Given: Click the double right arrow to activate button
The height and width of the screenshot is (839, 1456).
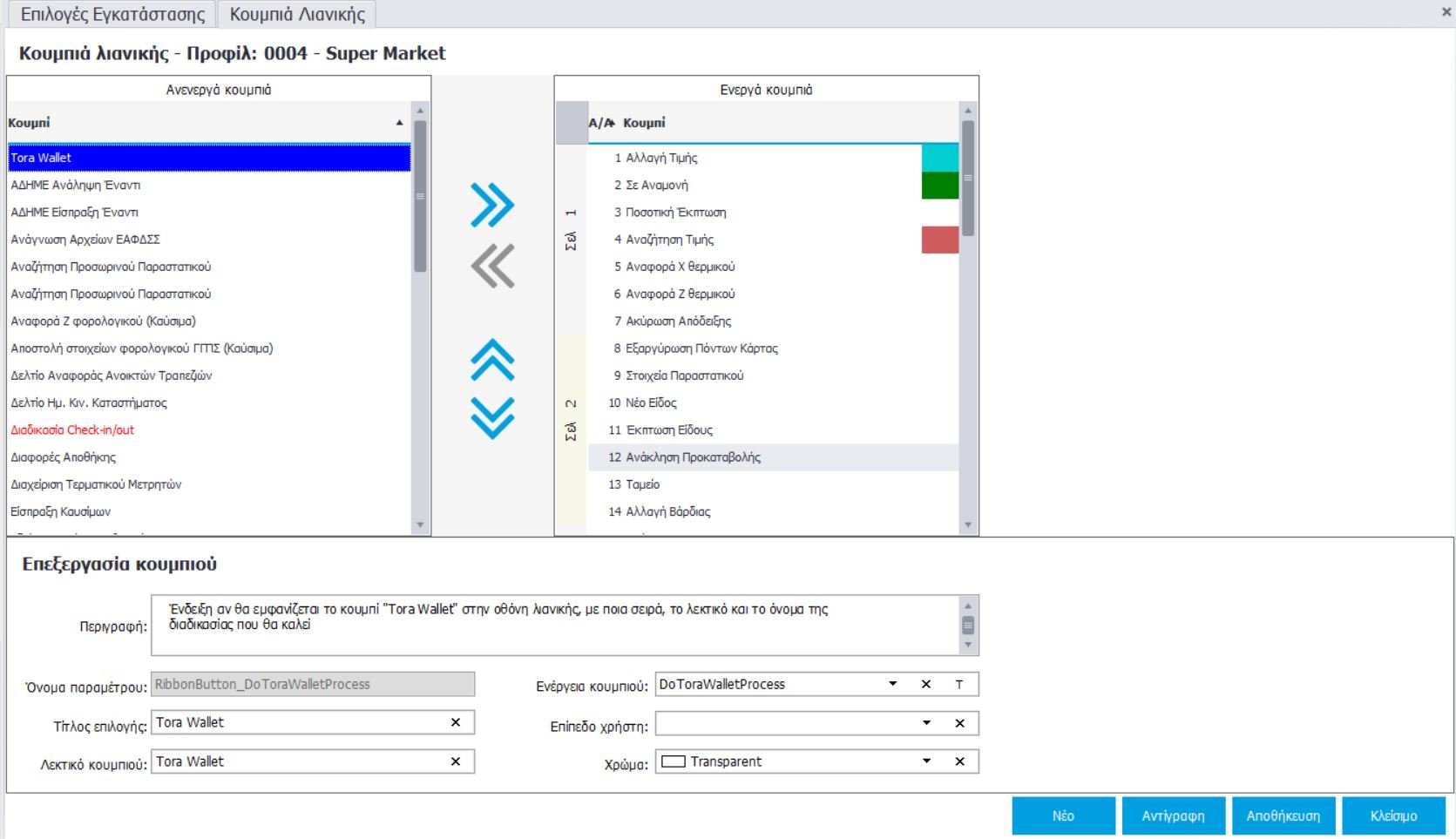Looking at the screenshot, I should click(x=492, y=206).
